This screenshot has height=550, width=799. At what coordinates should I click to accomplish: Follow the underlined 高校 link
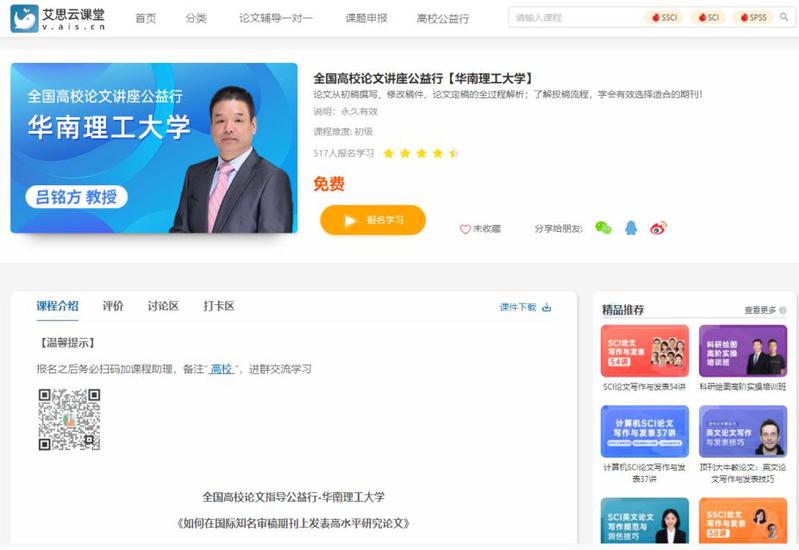click(221, 369)
